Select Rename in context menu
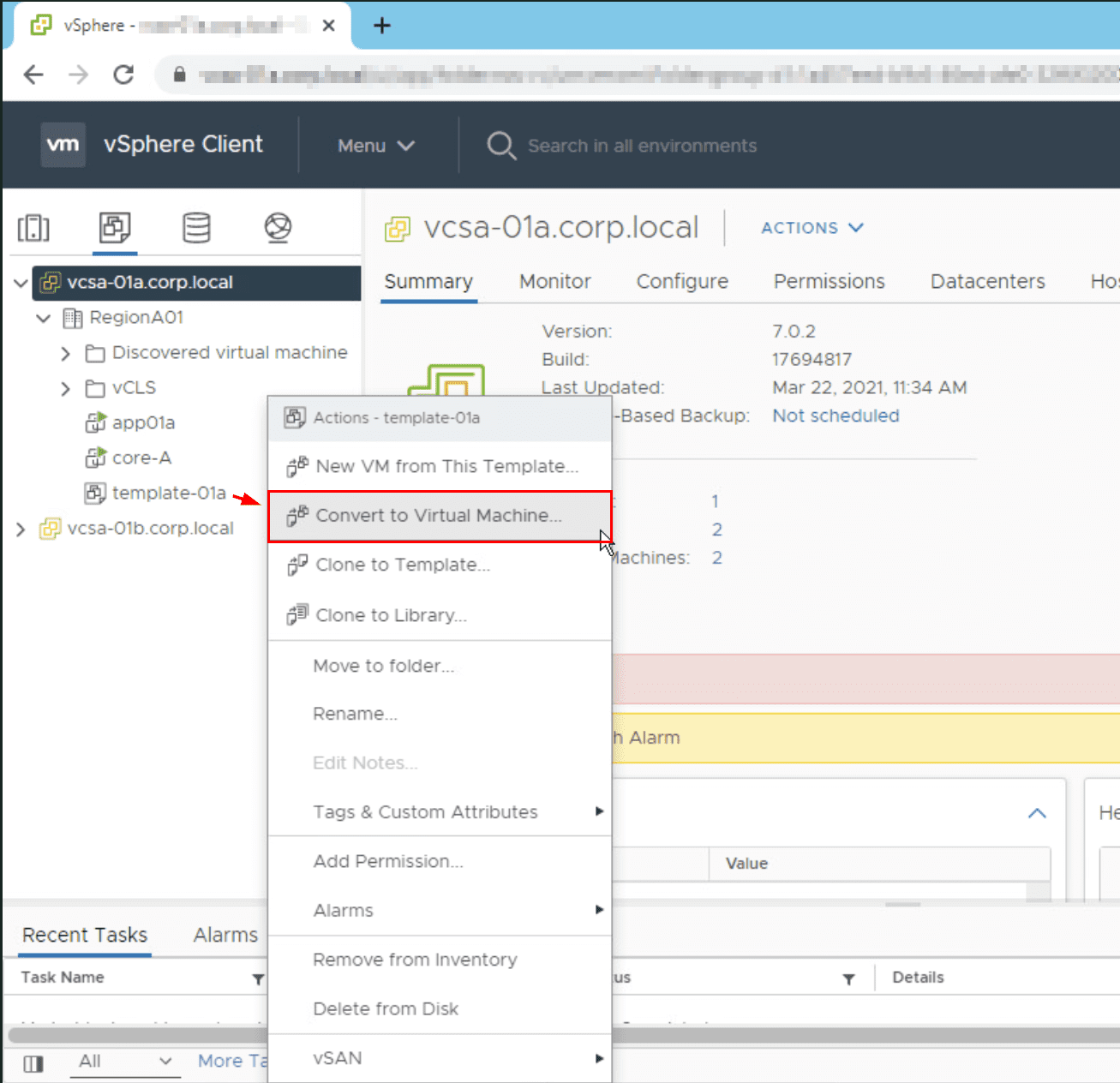 (x=440, y=714)
